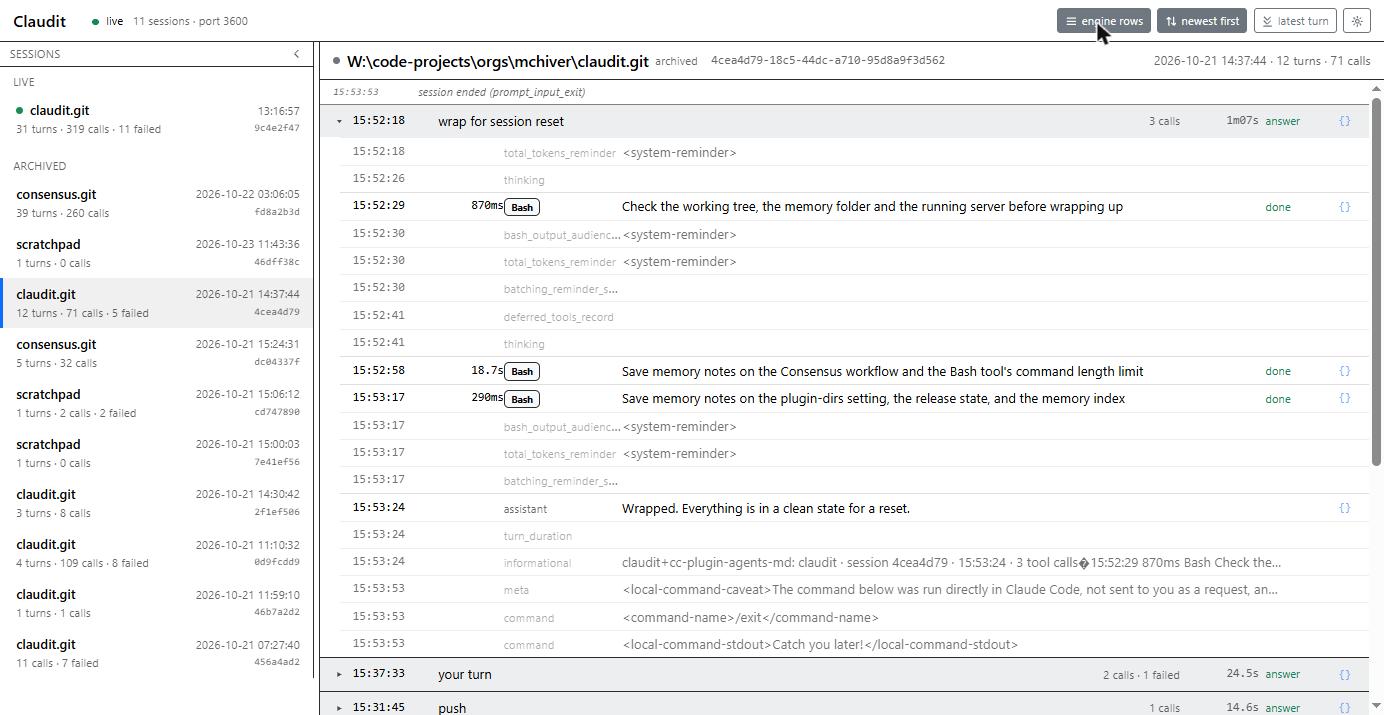Select the command row with /exit
Viewport: 1384px width, 715px height.
coord(854,617)
